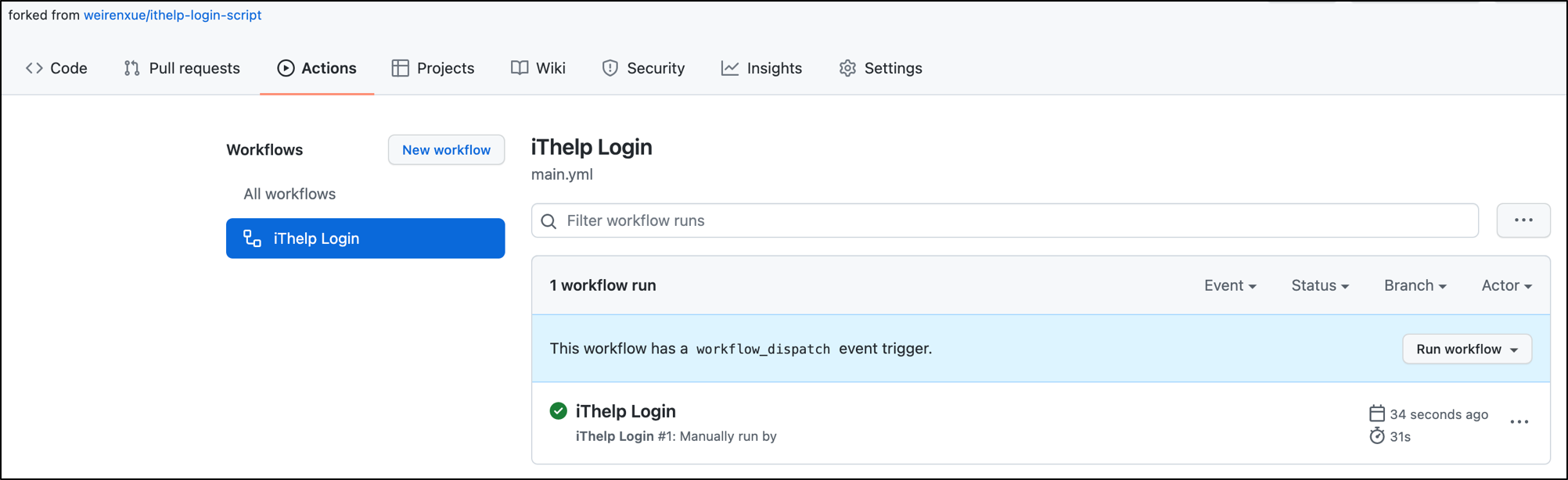This screenshot has height=480, width=1568.
Task: Click the Security shield icon
Action: pos(610,68)
